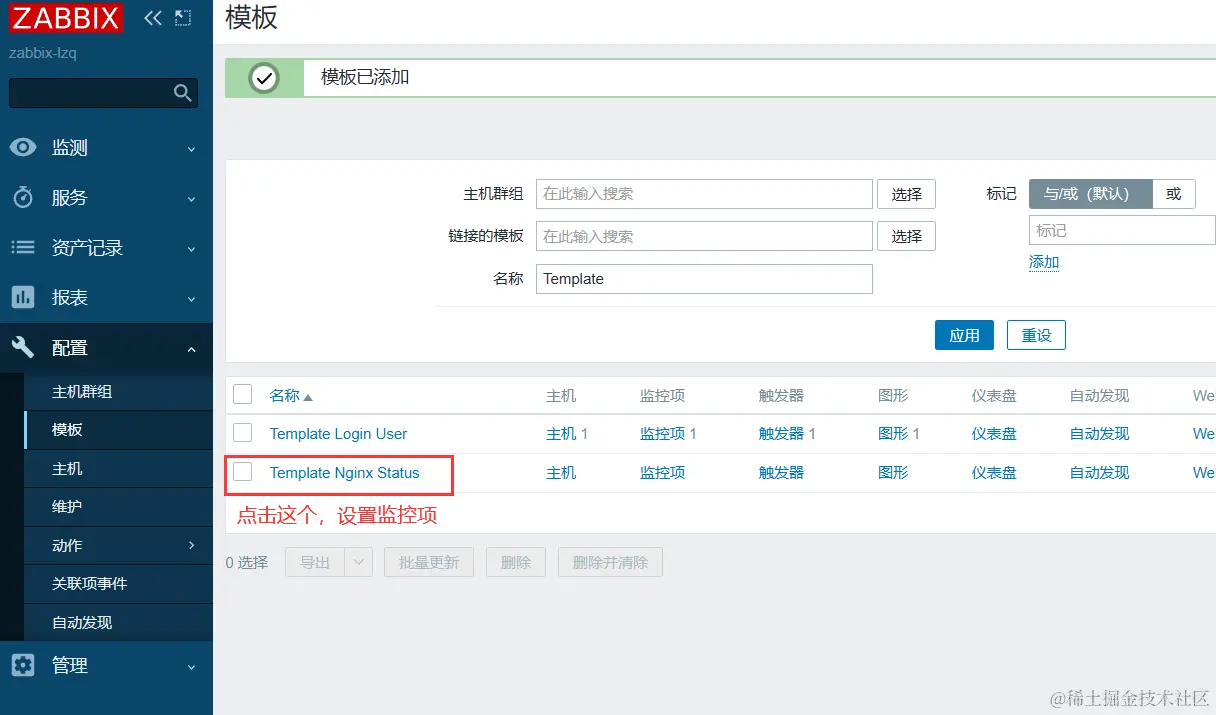
Task: Tick checkbox for Template Login User
Action: [243, 433]
